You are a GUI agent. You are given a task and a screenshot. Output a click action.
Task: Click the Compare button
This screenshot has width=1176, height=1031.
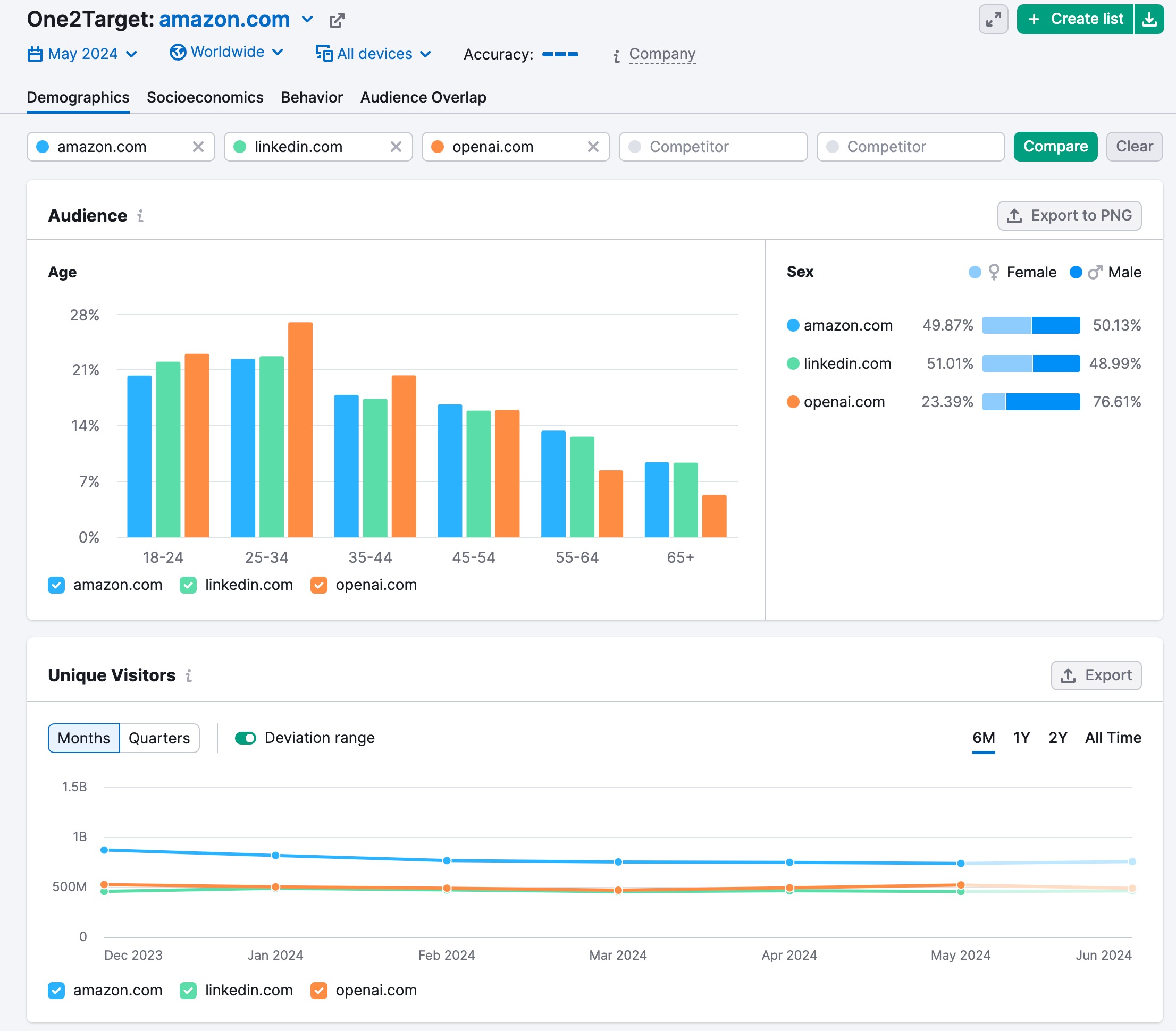click(1055, 147)
